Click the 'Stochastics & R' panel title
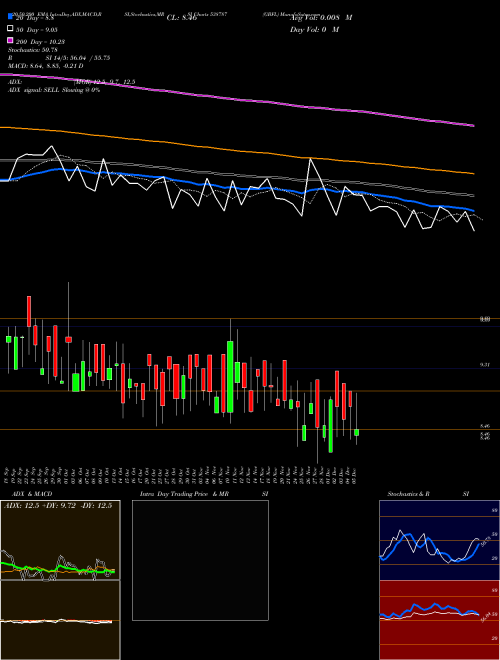 [408, 494]
